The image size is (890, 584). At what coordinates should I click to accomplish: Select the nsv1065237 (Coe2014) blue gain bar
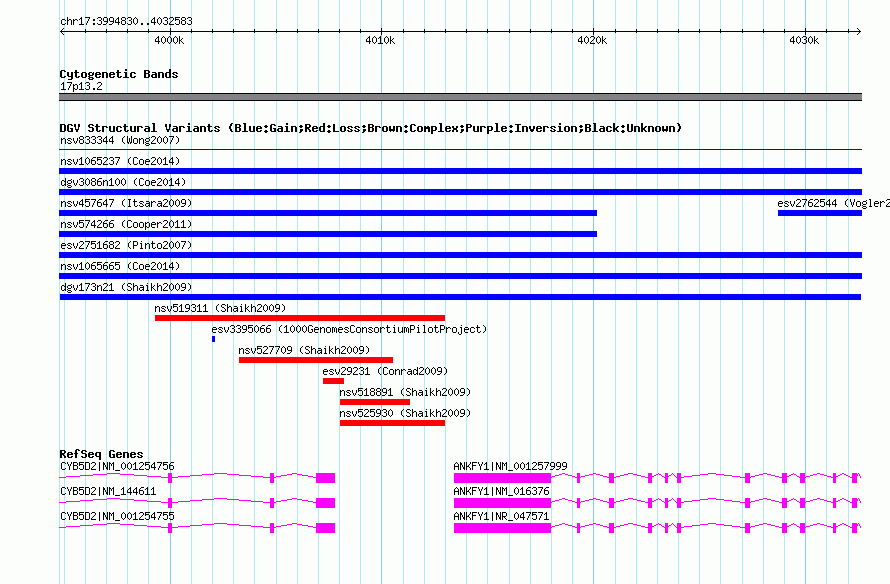point(460,171)
